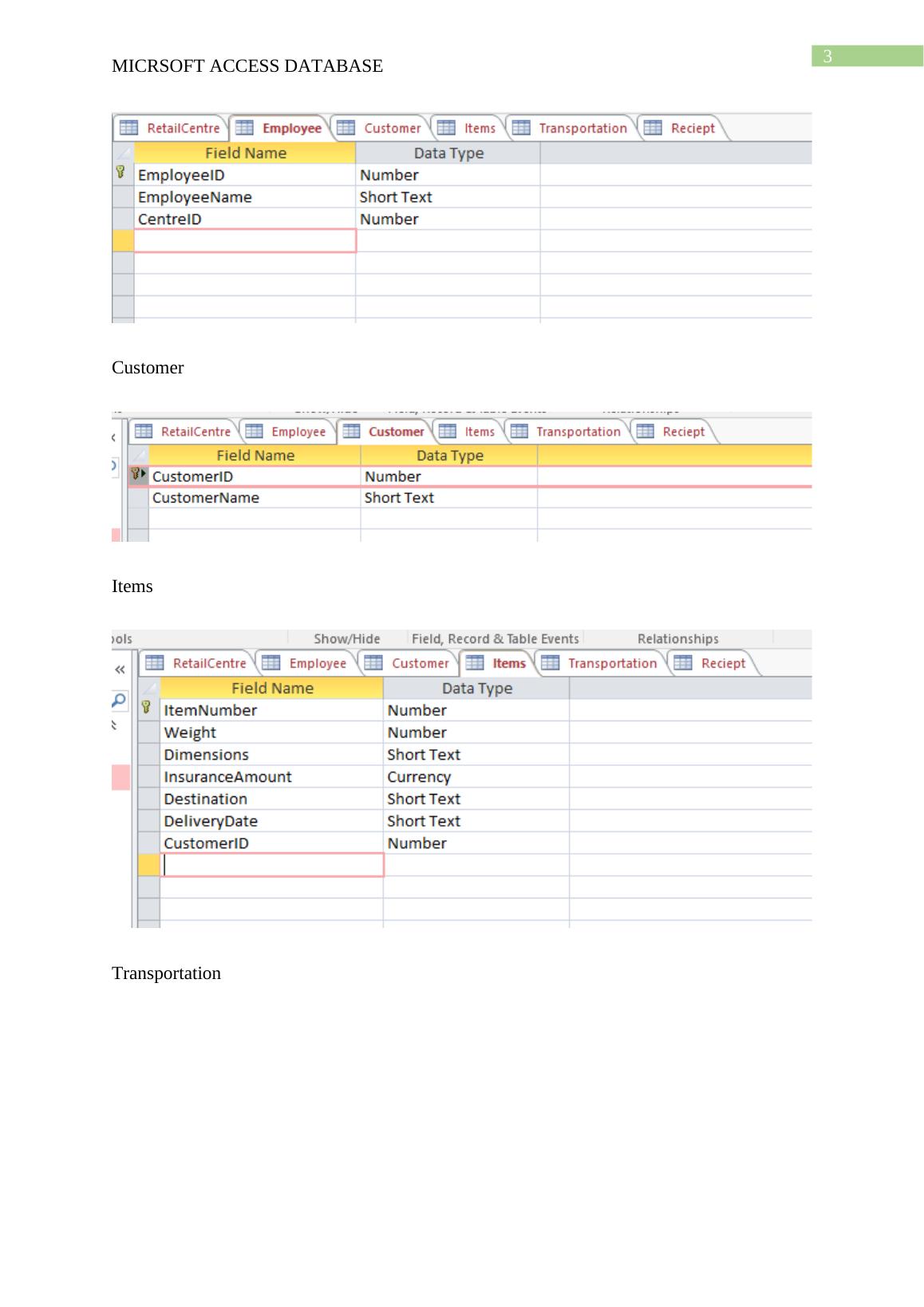Click Number data type cell of Weight
Viewport: 924px width, 1307px height.
click(476, 732)
